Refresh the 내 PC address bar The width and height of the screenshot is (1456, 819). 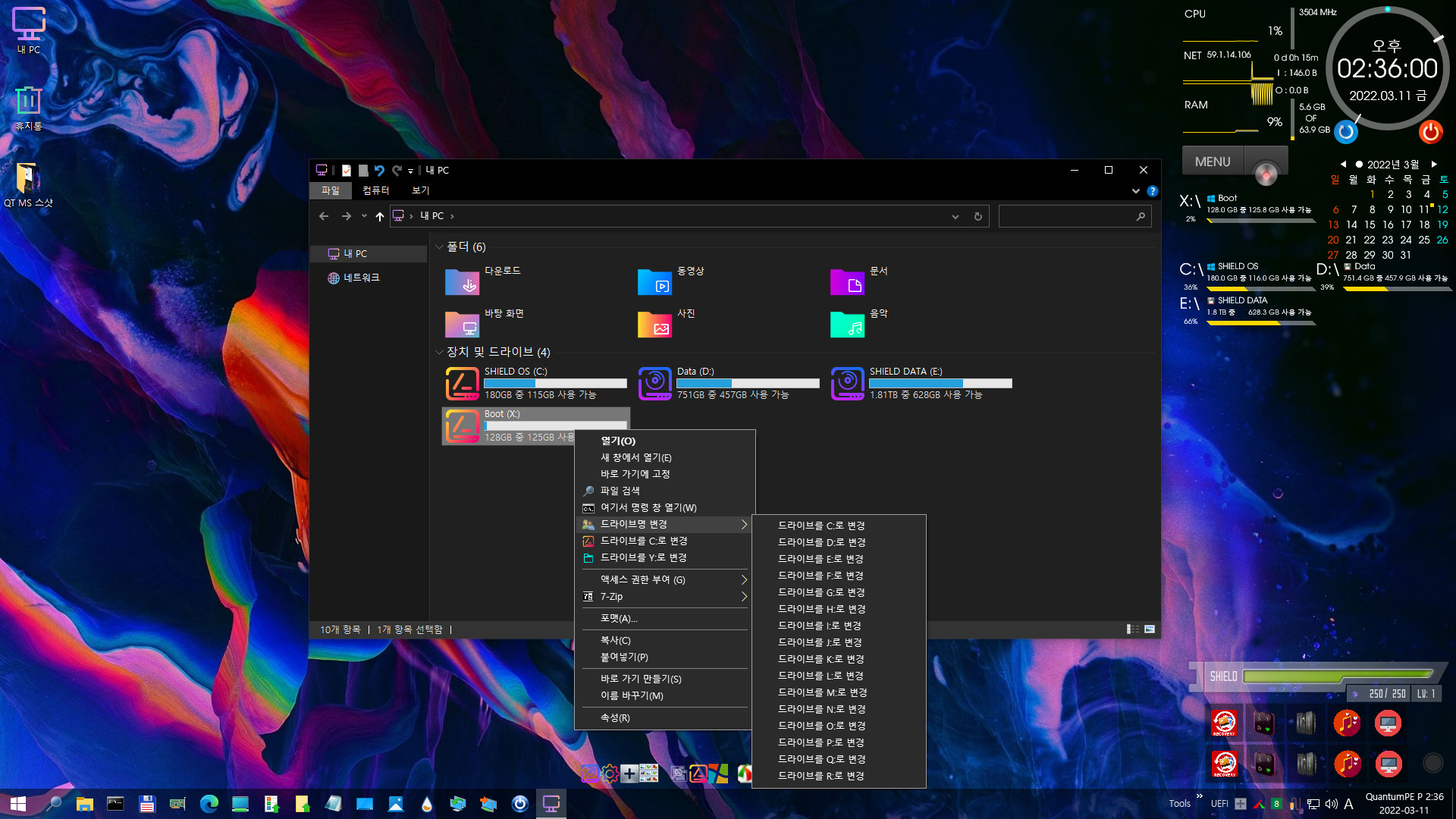pyautogui.click(x=978, y=216)
